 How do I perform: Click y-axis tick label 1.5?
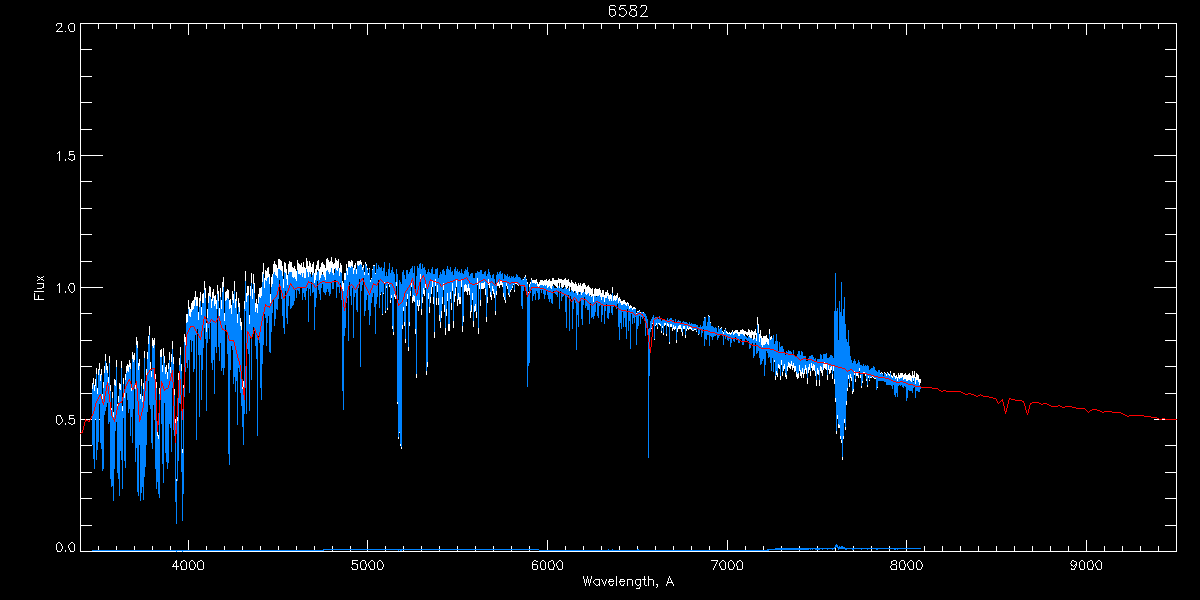pos(65,156)
